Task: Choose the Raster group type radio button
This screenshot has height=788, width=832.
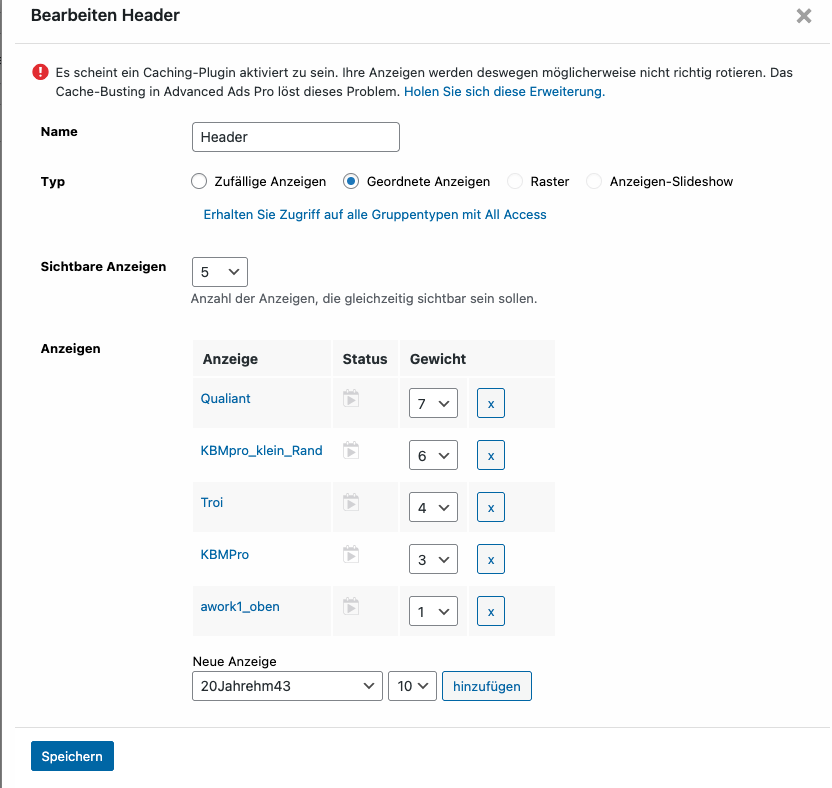Action: tap(515, 181)
